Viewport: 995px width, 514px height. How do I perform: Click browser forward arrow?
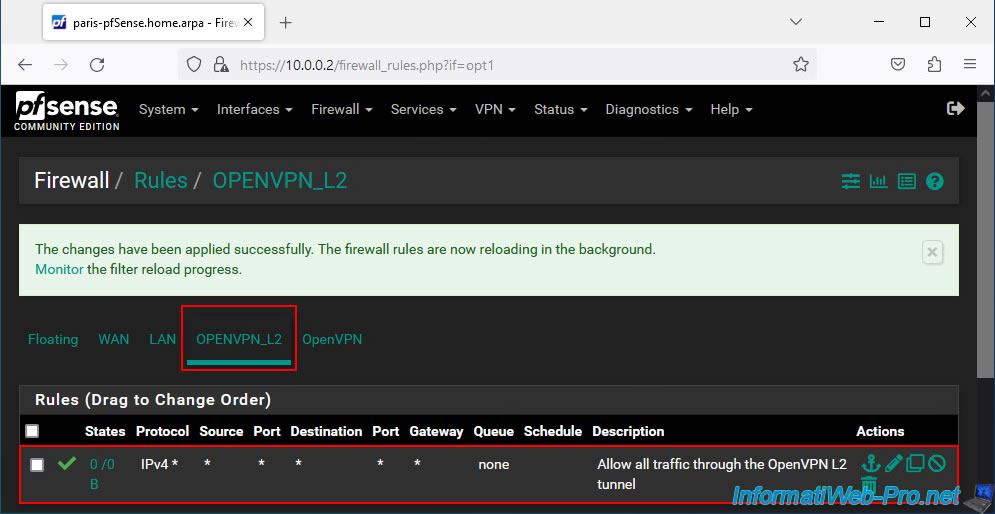coord(61,64)
